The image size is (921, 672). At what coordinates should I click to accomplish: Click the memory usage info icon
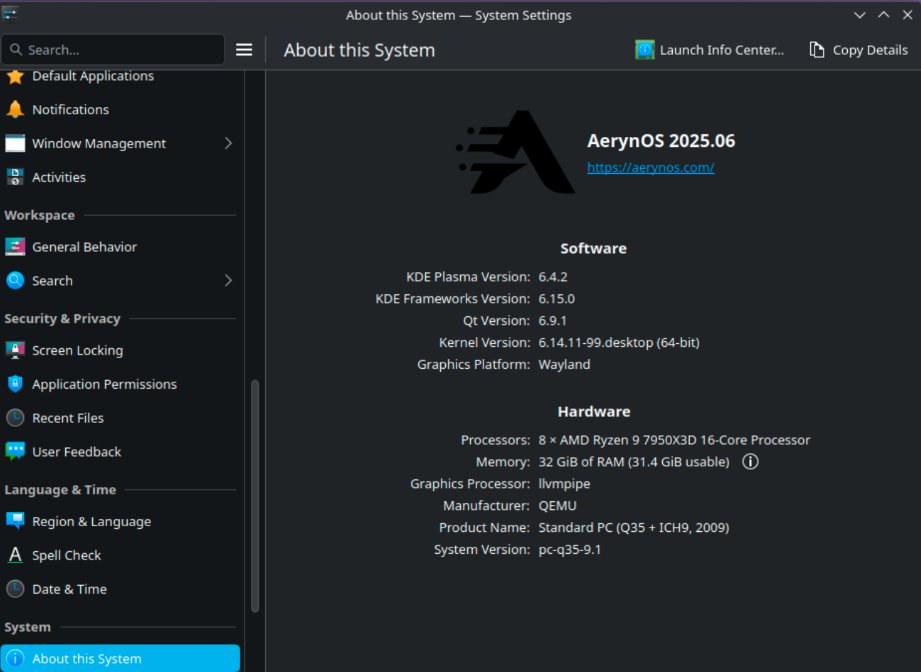click(x=750, y=461)
